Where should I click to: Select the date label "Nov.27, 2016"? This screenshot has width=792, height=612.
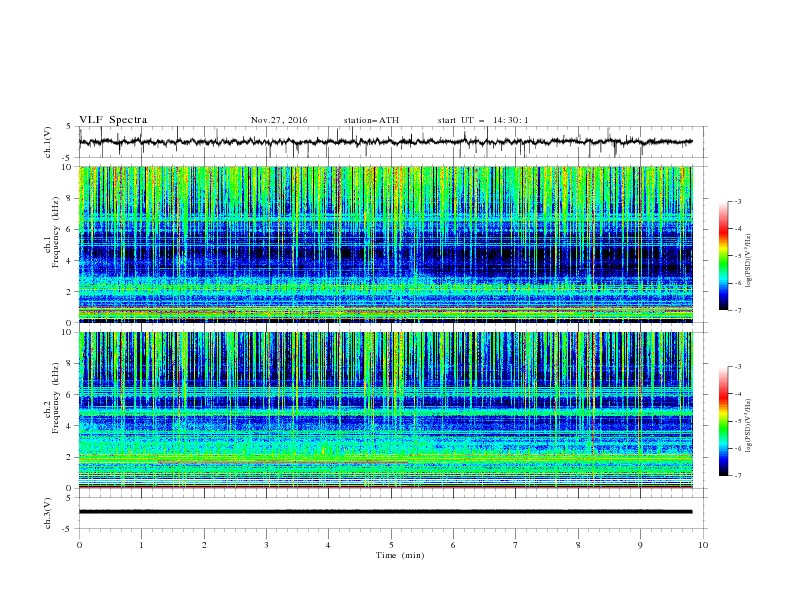pos(279,120)
